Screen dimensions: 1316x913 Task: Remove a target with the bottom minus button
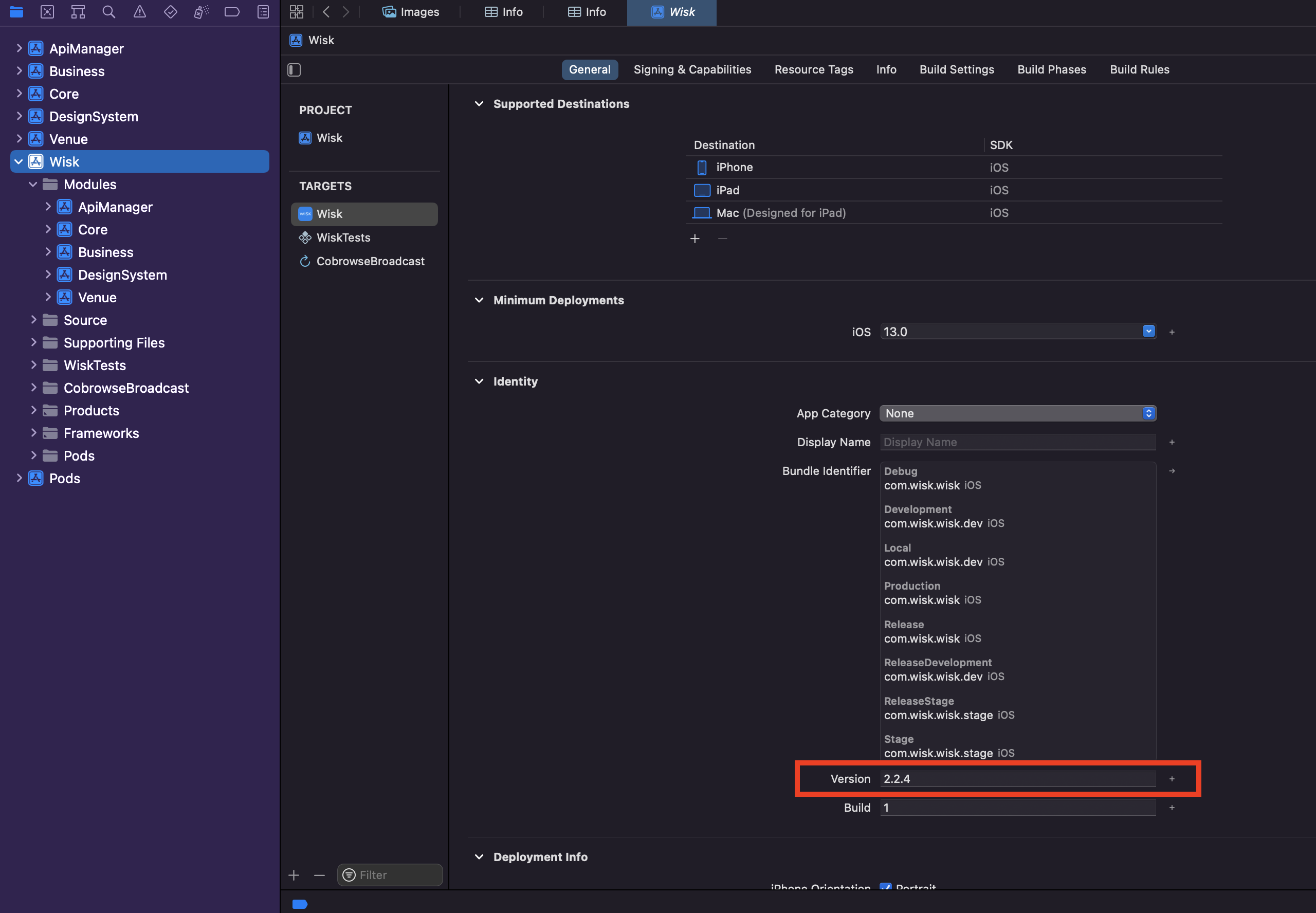click(x=319, y=875)
